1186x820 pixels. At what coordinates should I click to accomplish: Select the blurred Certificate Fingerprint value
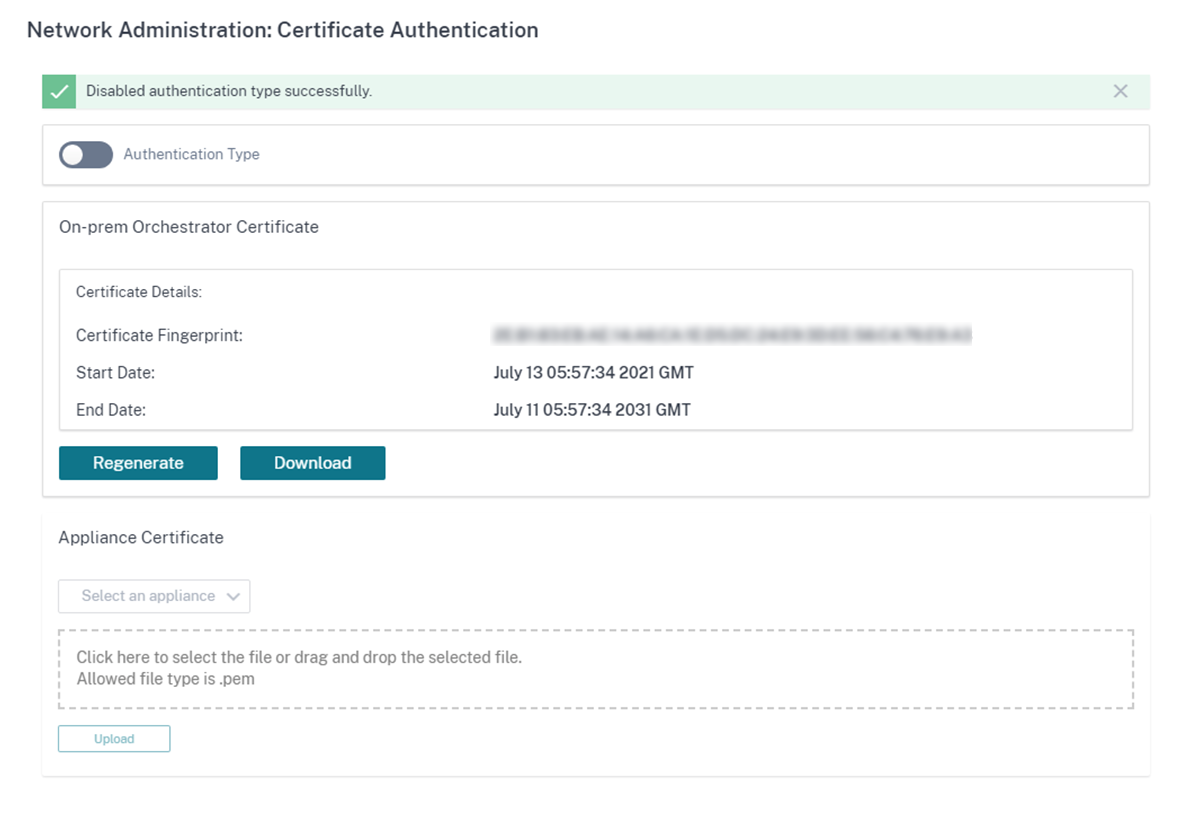point(731,335)
